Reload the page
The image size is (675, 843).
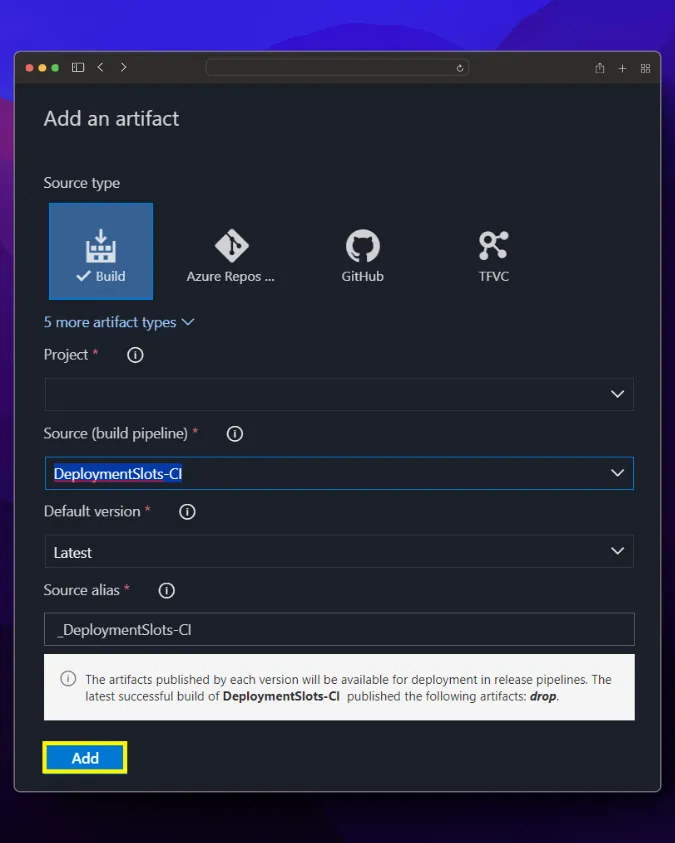pos(459,68)
